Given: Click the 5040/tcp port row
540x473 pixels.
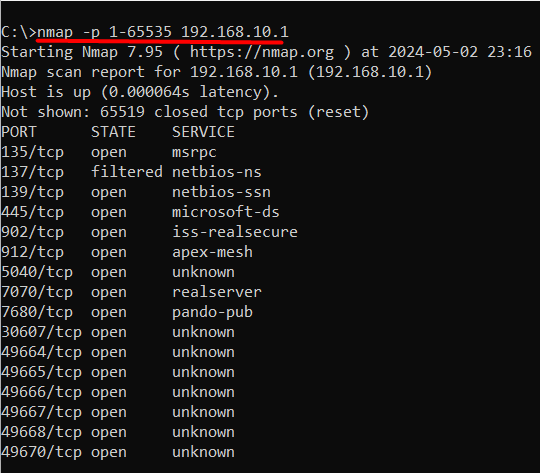Looking at the screenshot, I should (118, 272).
